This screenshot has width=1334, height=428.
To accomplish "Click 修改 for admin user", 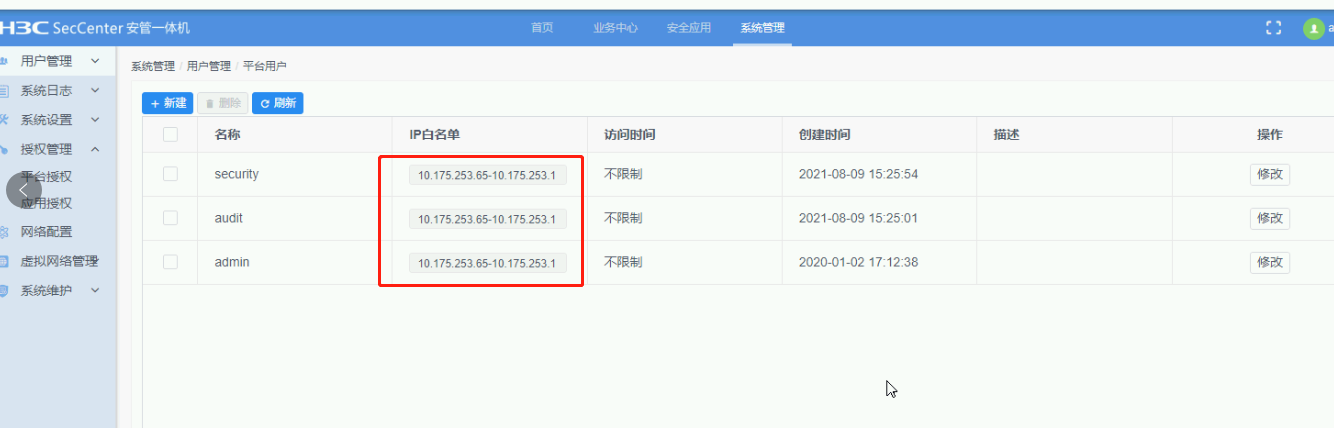I will [1269, 263].
